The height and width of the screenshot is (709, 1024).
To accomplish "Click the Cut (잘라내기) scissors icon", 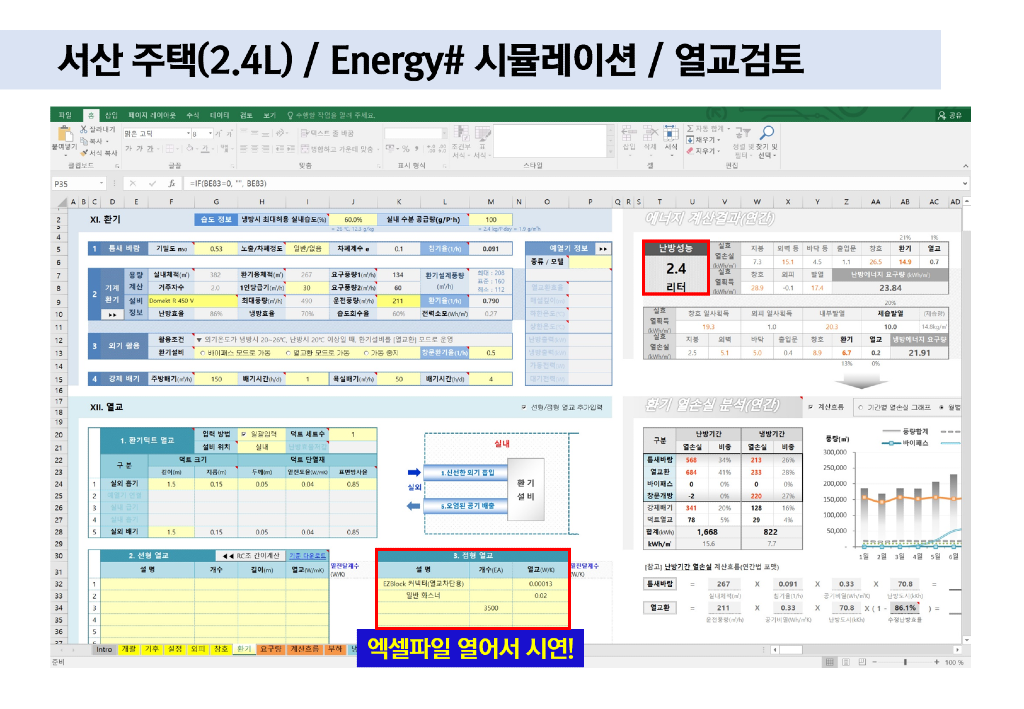I will pyautogui.click(x=84, y=129).
